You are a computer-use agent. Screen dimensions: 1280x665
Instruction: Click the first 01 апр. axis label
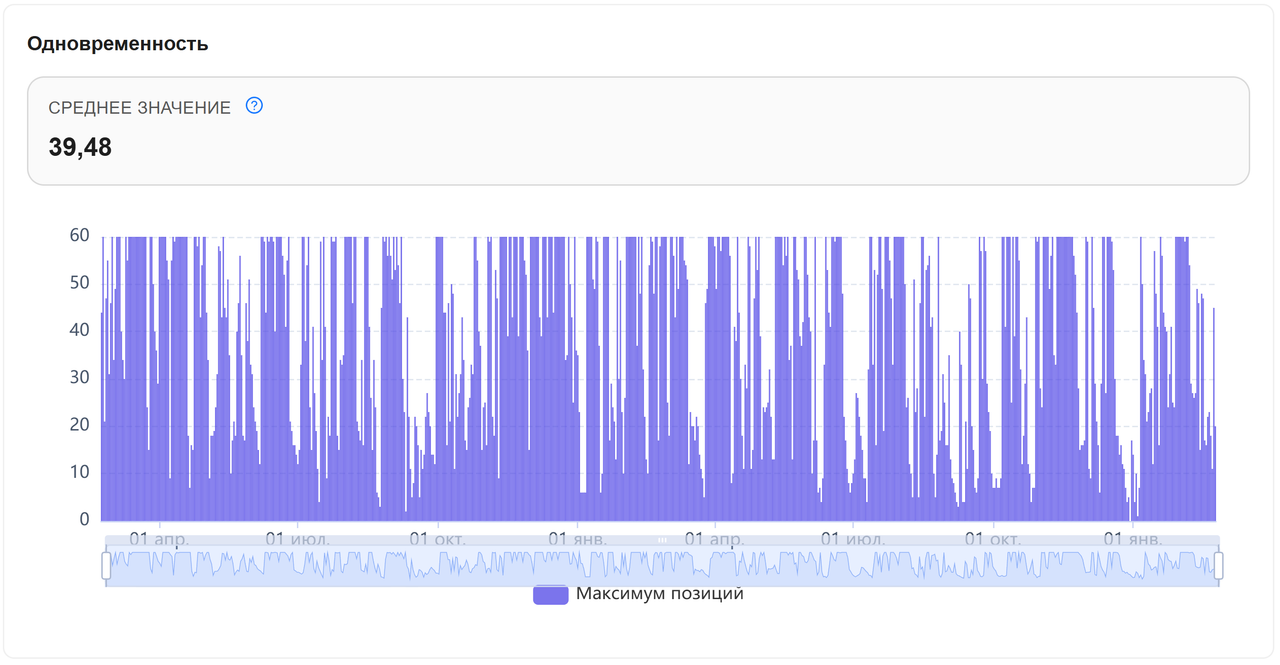[x=159, y=539]
